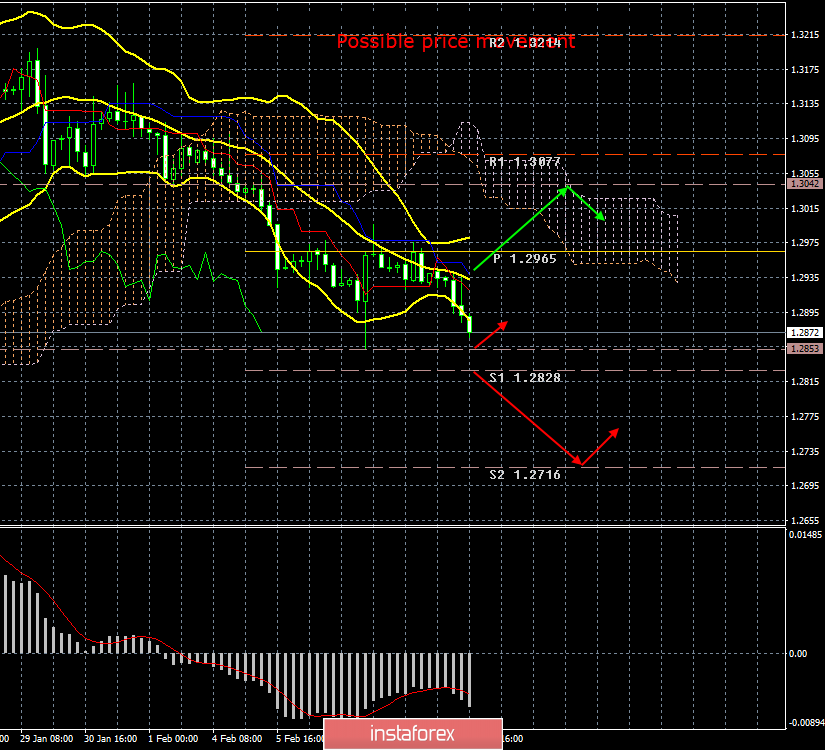Click the 29 Jan 08:00 time label
Screen dimensions: 825x750
click(x=46, y=738)
